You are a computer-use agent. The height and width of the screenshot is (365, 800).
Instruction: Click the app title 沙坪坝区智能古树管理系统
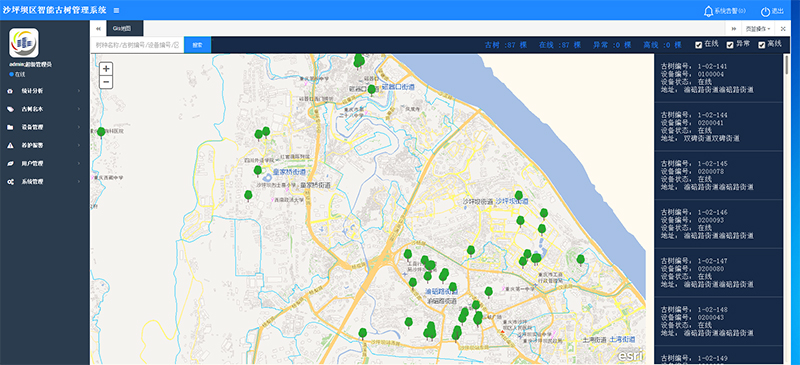pos(55,10)
